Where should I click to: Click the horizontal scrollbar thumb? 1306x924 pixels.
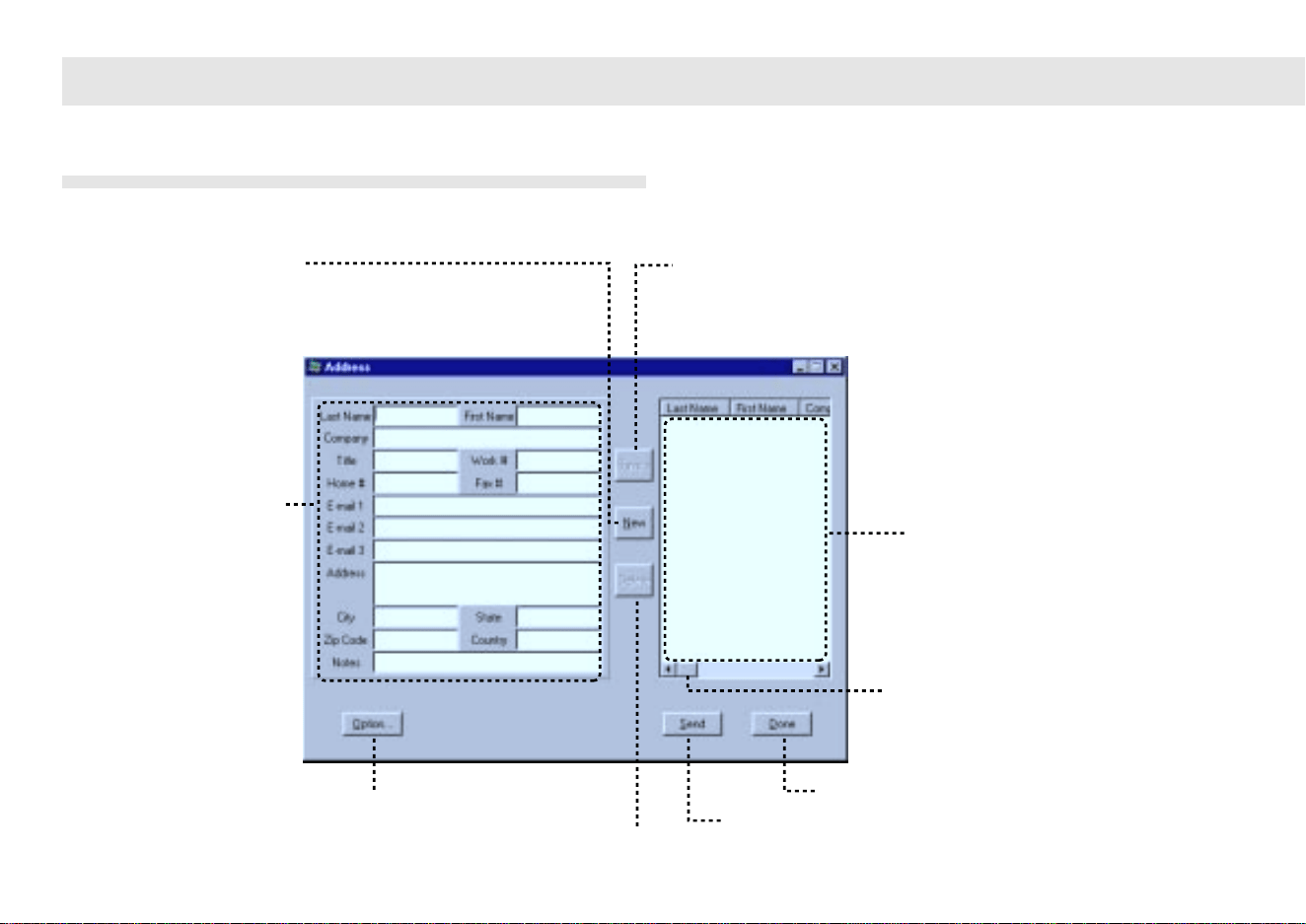(688, 670)
